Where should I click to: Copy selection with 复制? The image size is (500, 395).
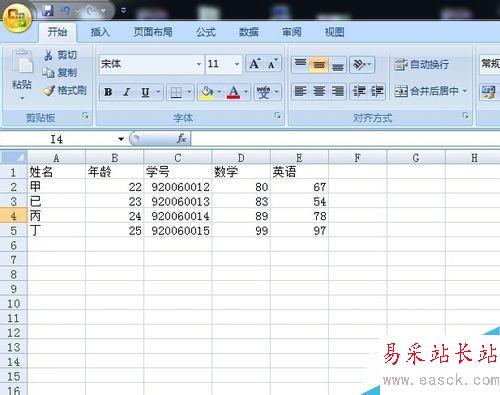point(60,72)
